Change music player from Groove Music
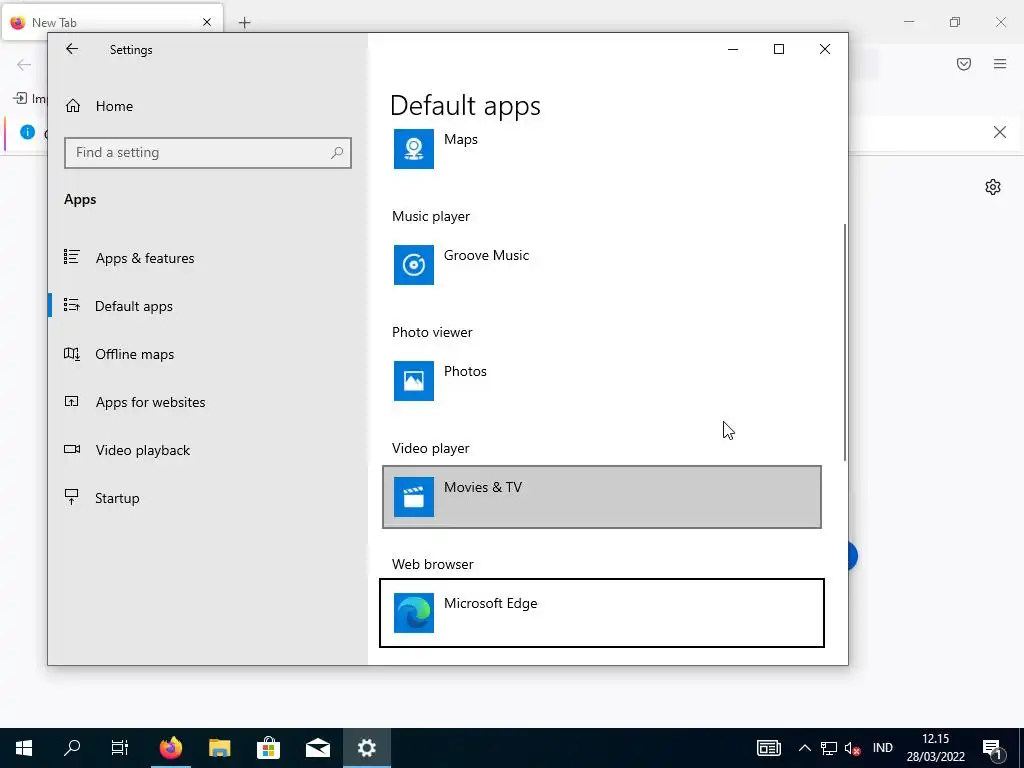Image resolution: width=1024 pixels, height=768 pixels. (601, 264)
